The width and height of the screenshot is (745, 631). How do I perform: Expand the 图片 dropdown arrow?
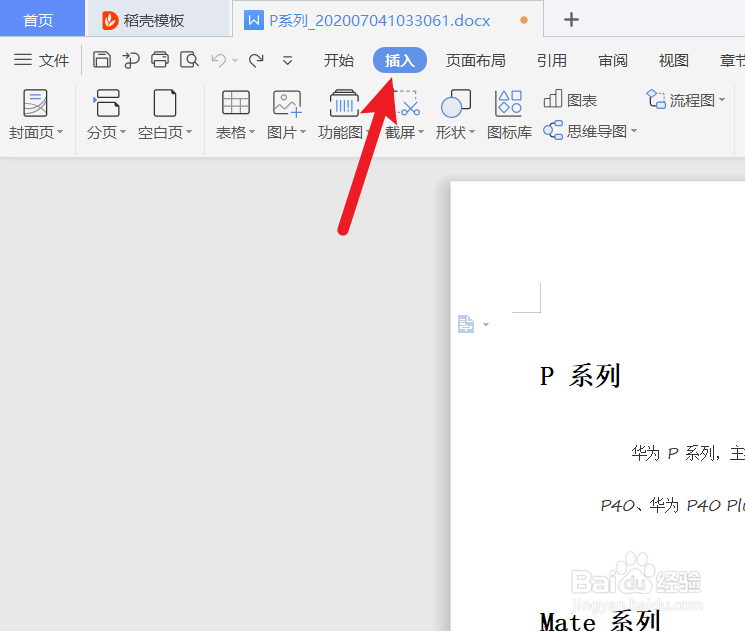tap(303, 132)
